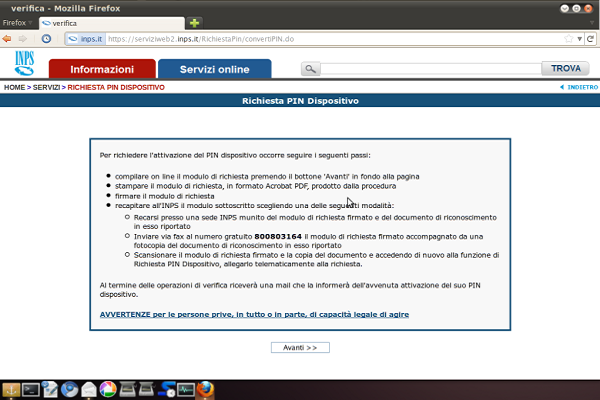Viewport: 600px width, 400px height.
Task: Launch the terminal from the dock
Action: [x=31, y=390]
